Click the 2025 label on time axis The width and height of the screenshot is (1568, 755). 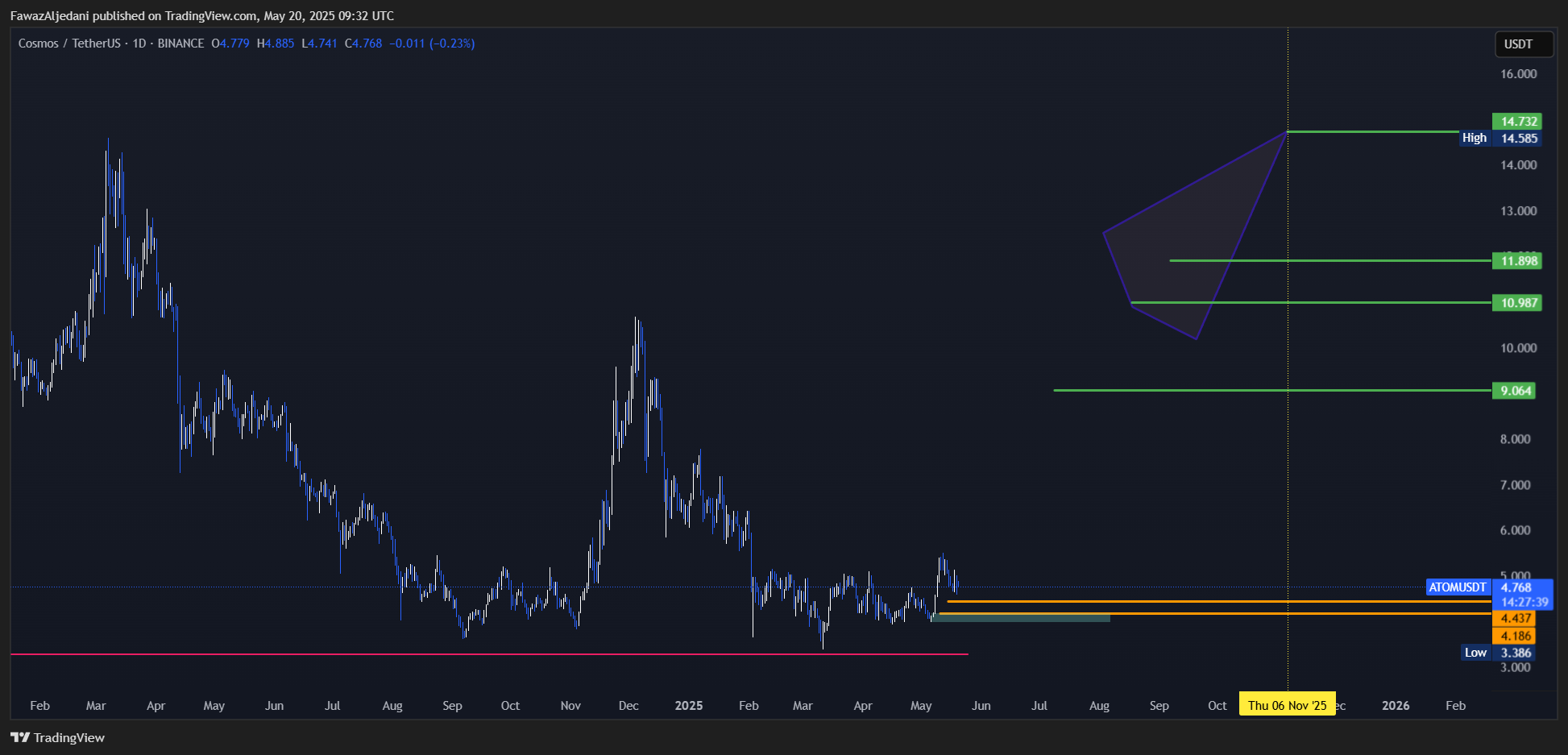click(x=689, y=706)
